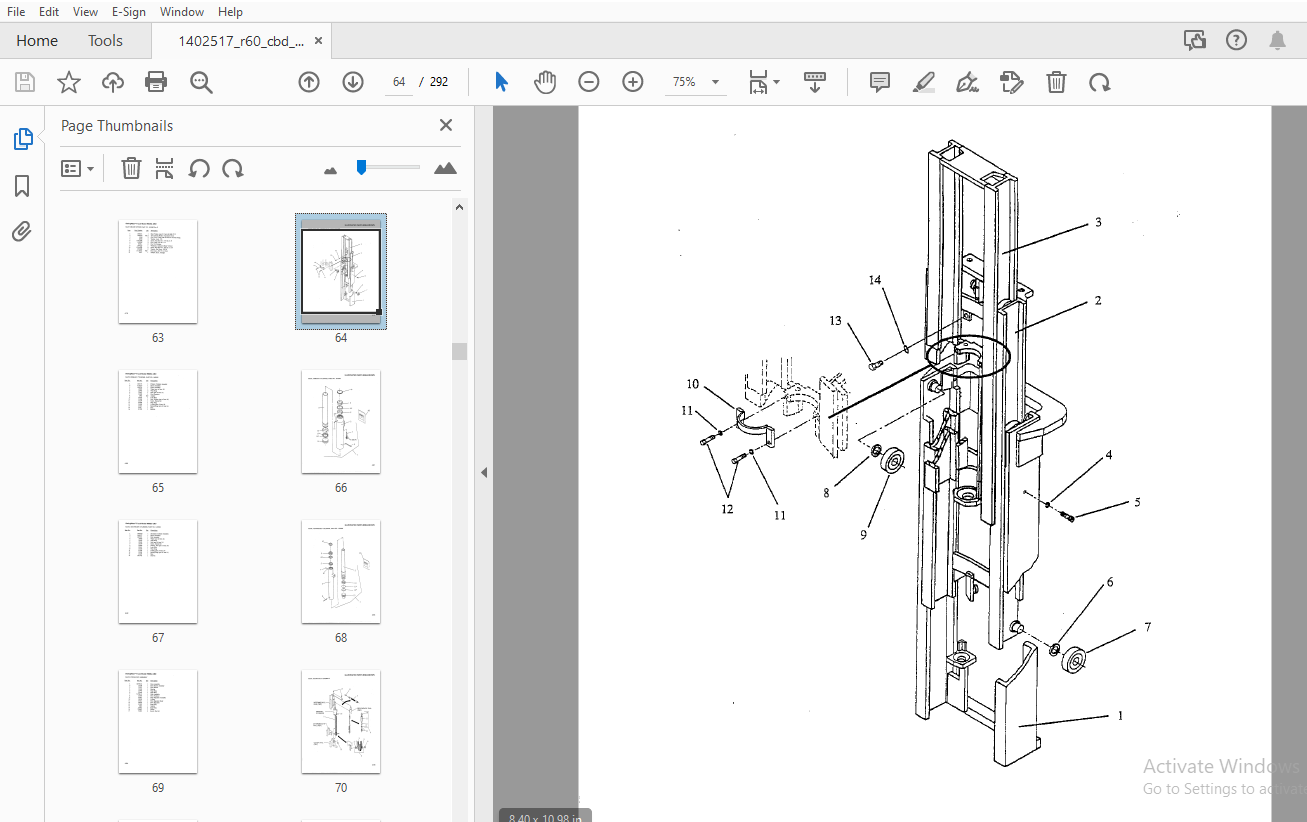Image resolution: width=1307 pixels, height=822 pixels.
Task: Open Bookmarks sidebar panel
Action: (x=22, y=186)
